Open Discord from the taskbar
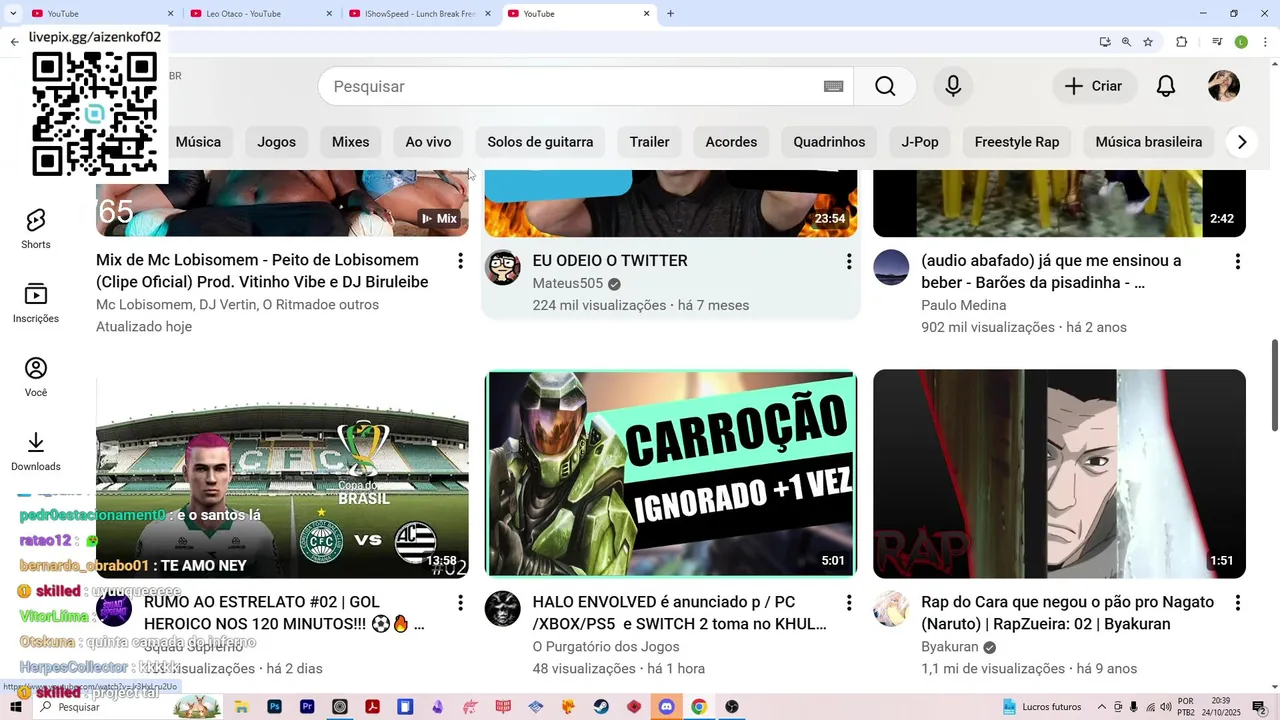Viewport: 1280px width, 720px height. [666, 707]
